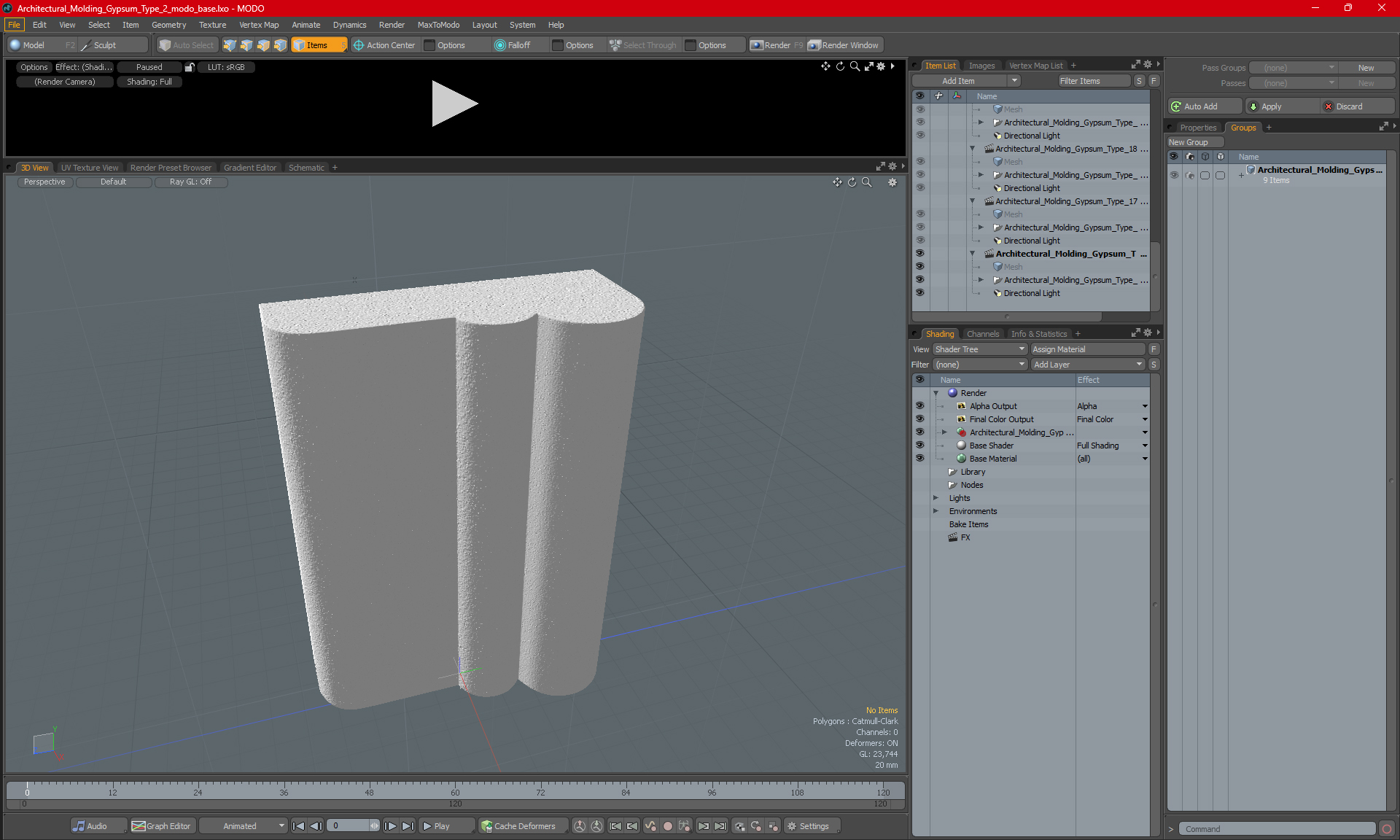Screen dimensions: 1400x840
Task: Open the Render menu
Action: click(392, 25)
